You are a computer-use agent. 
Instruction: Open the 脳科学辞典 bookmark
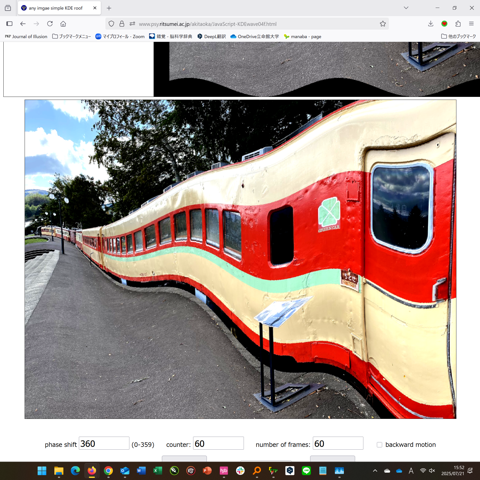tap(171, 36)
